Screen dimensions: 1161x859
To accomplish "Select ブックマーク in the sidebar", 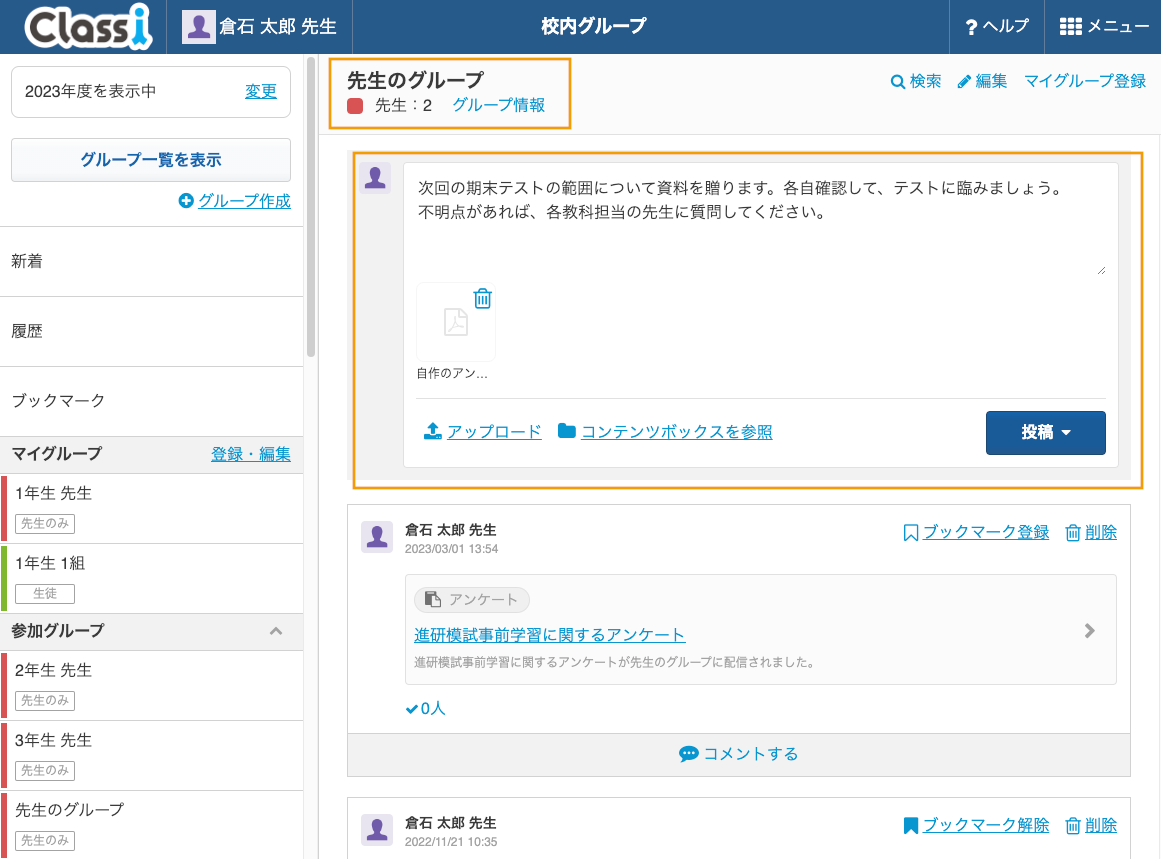I will (x=152, y=401).
